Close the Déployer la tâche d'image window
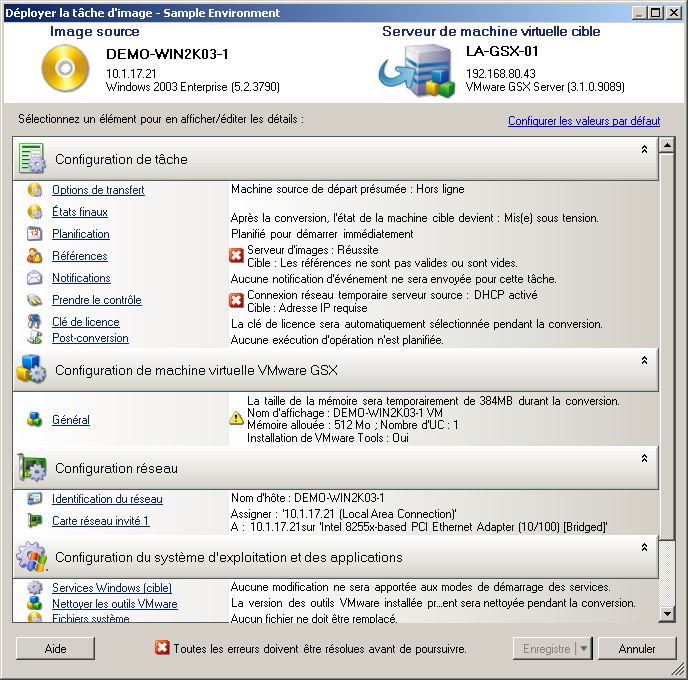The width and height of the screenshot is (688, 680). (673, 13)
